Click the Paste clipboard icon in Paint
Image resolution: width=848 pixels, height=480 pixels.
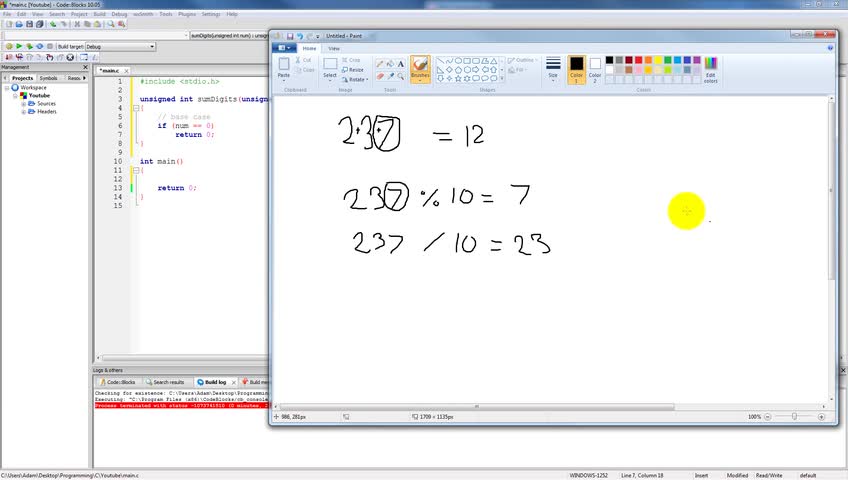pyautogui.click(x=284, y=64)
